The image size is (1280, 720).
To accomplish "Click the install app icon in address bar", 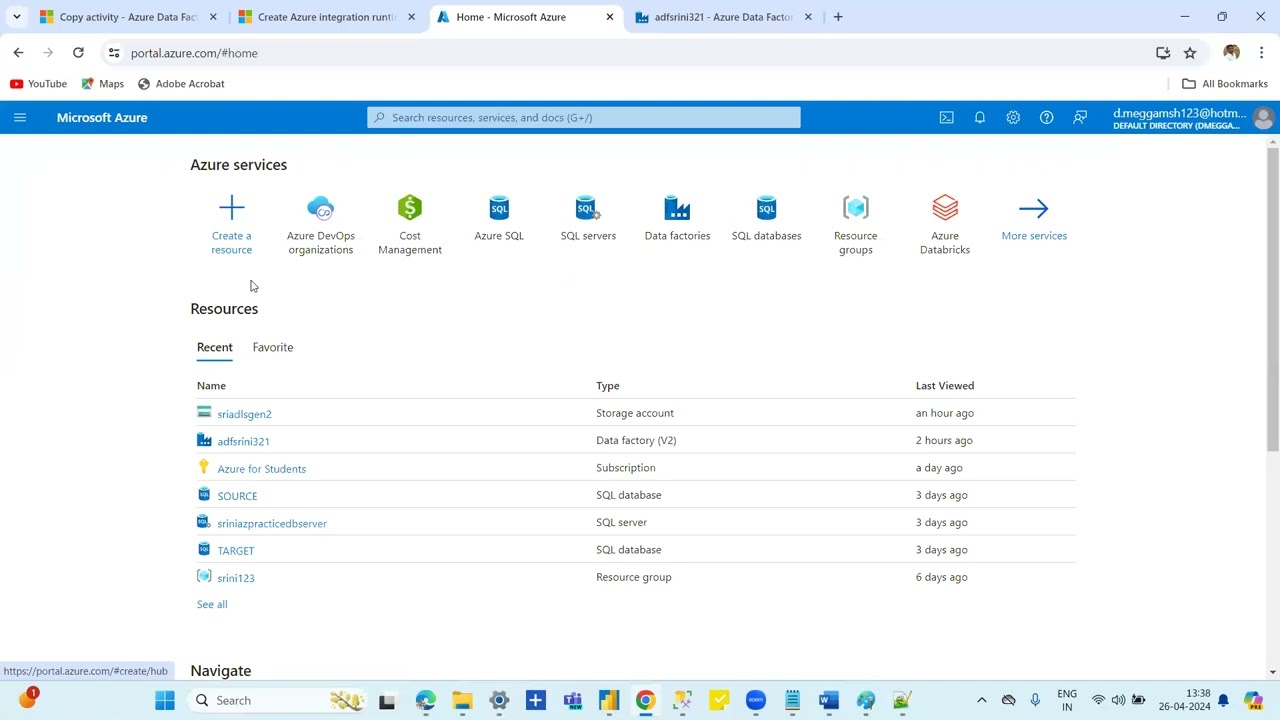I will (1163, 53).
